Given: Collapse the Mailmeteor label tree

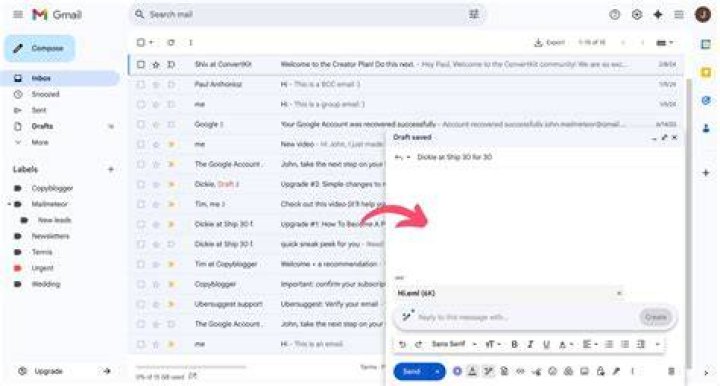Looking at the screenshot, I should 9,204.
